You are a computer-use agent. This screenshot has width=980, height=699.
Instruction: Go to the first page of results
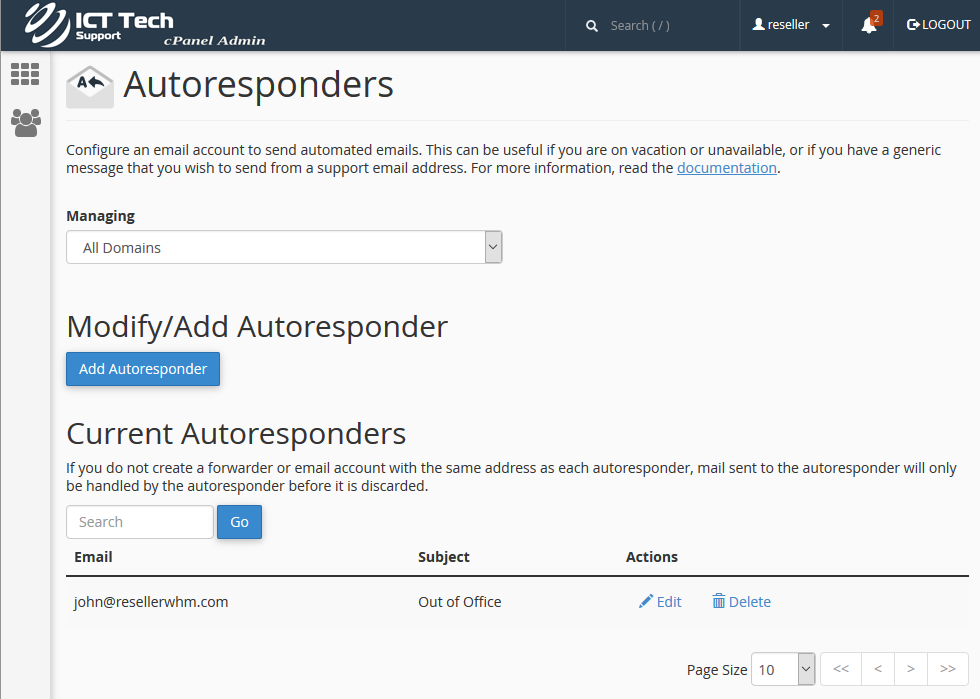click(x=841, y=669)
